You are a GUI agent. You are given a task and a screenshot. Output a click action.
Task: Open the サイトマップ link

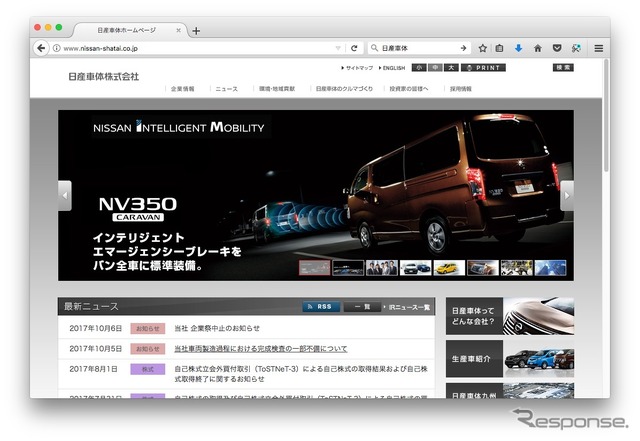[357, 68]
